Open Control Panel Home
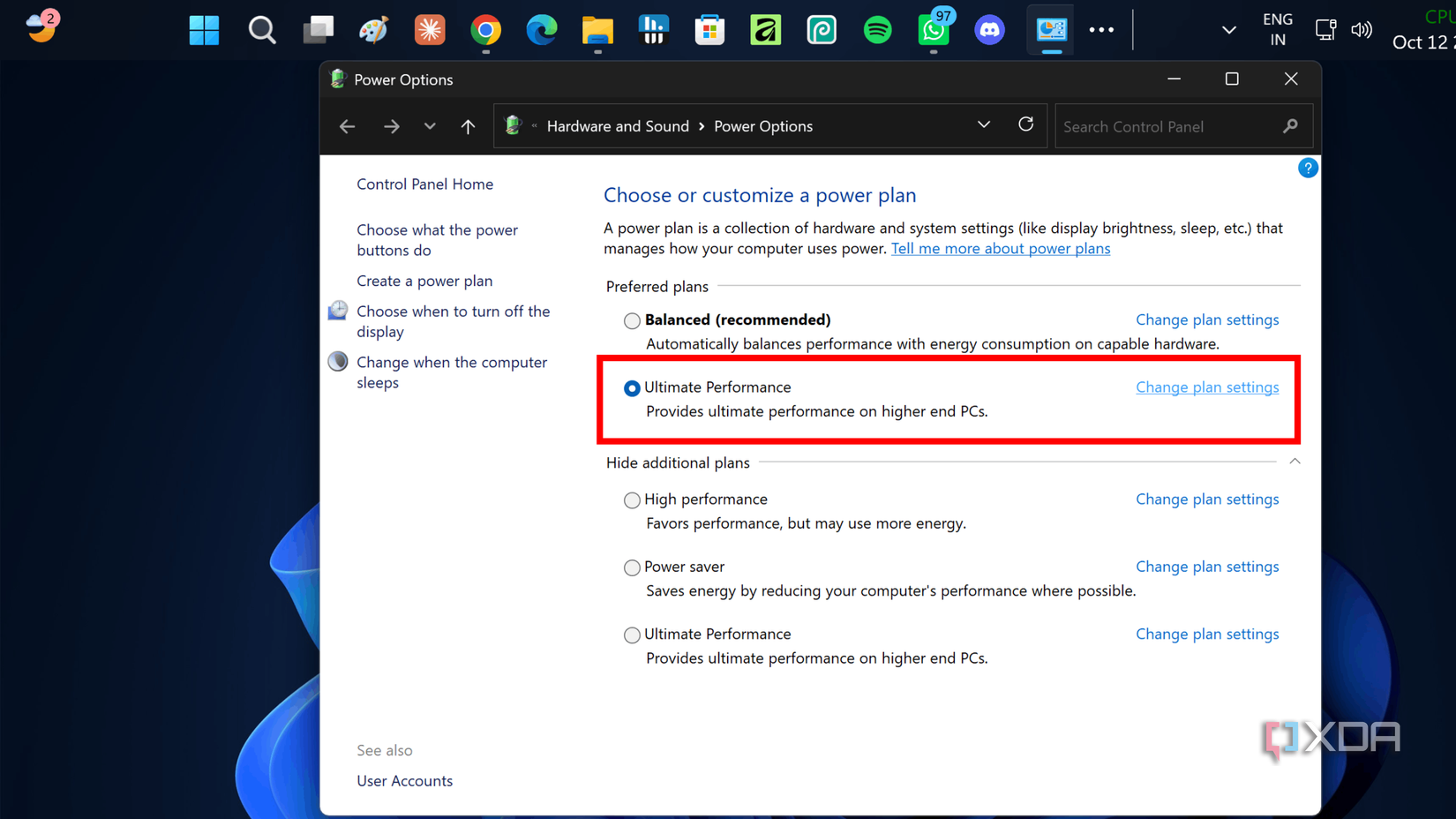This screenshot has width=1456, height=819. (424, 184)
